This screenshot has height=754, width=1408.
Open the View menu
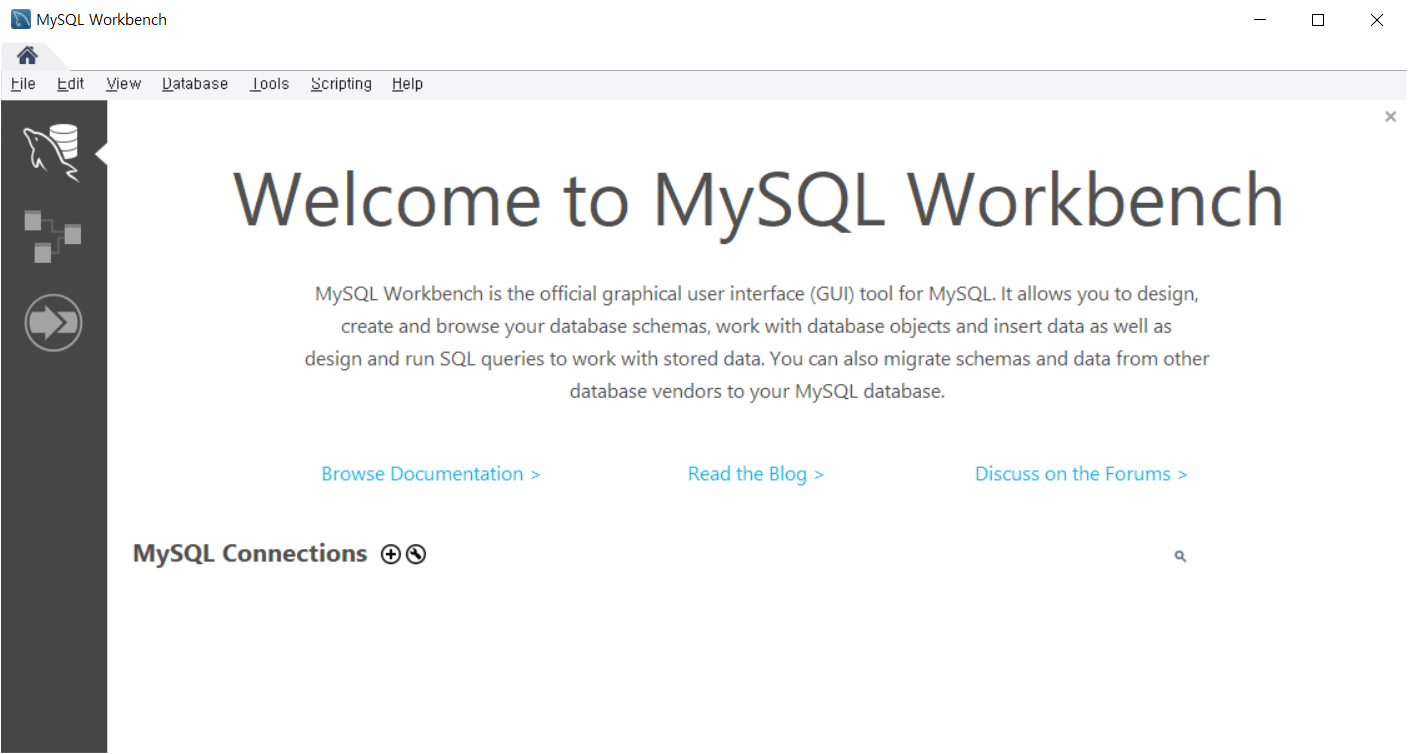(124, 84)
